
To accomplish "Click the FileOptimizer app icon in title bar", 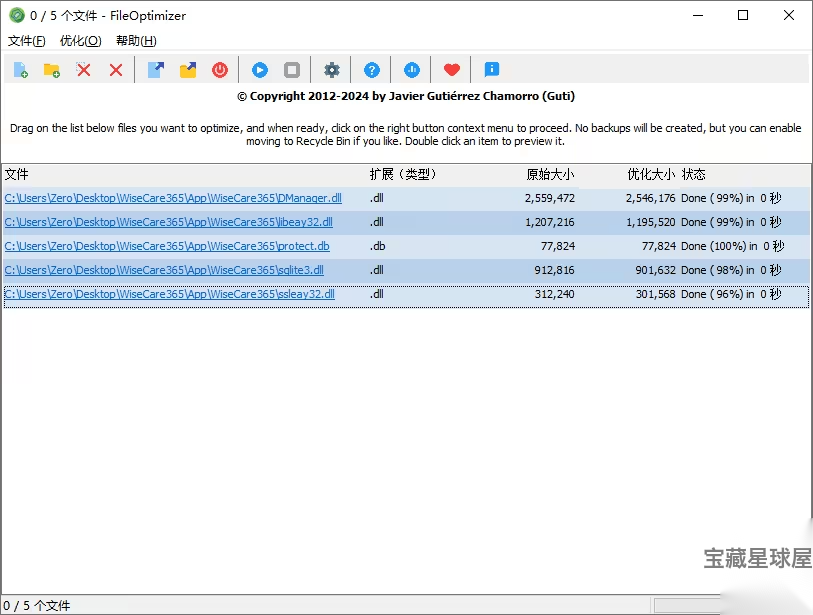I will coord(17,15).
